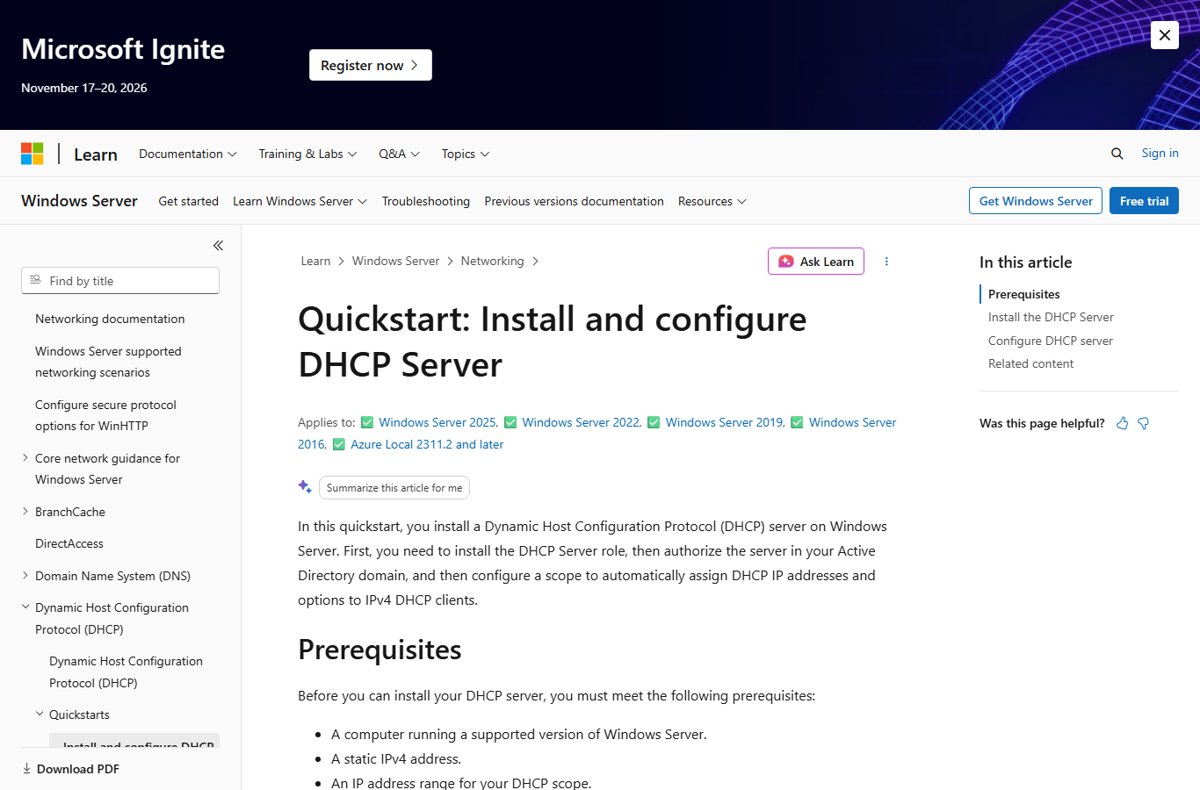Click Register now for Microsoft Ignite
The image size is (1200, 790).
pyautogui.click(x=370, y=65)
